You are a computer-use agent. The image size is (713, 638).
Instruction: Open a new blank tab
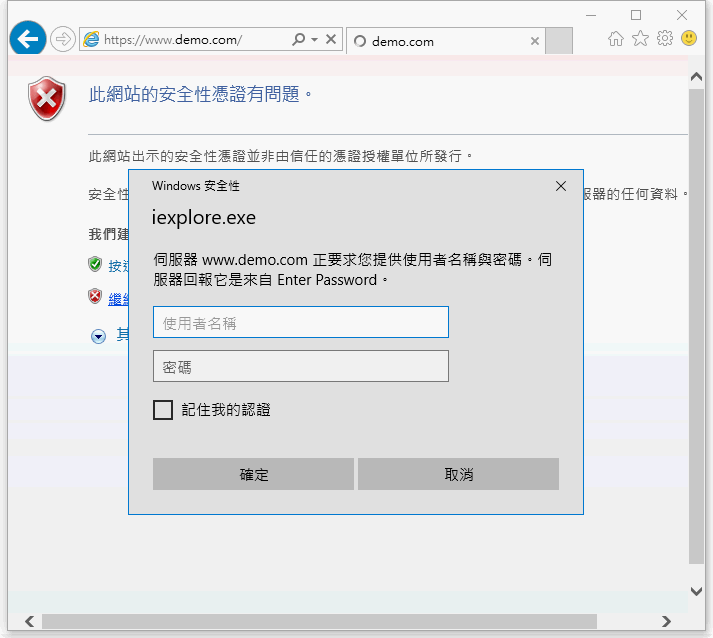click(x=558, y=41)
